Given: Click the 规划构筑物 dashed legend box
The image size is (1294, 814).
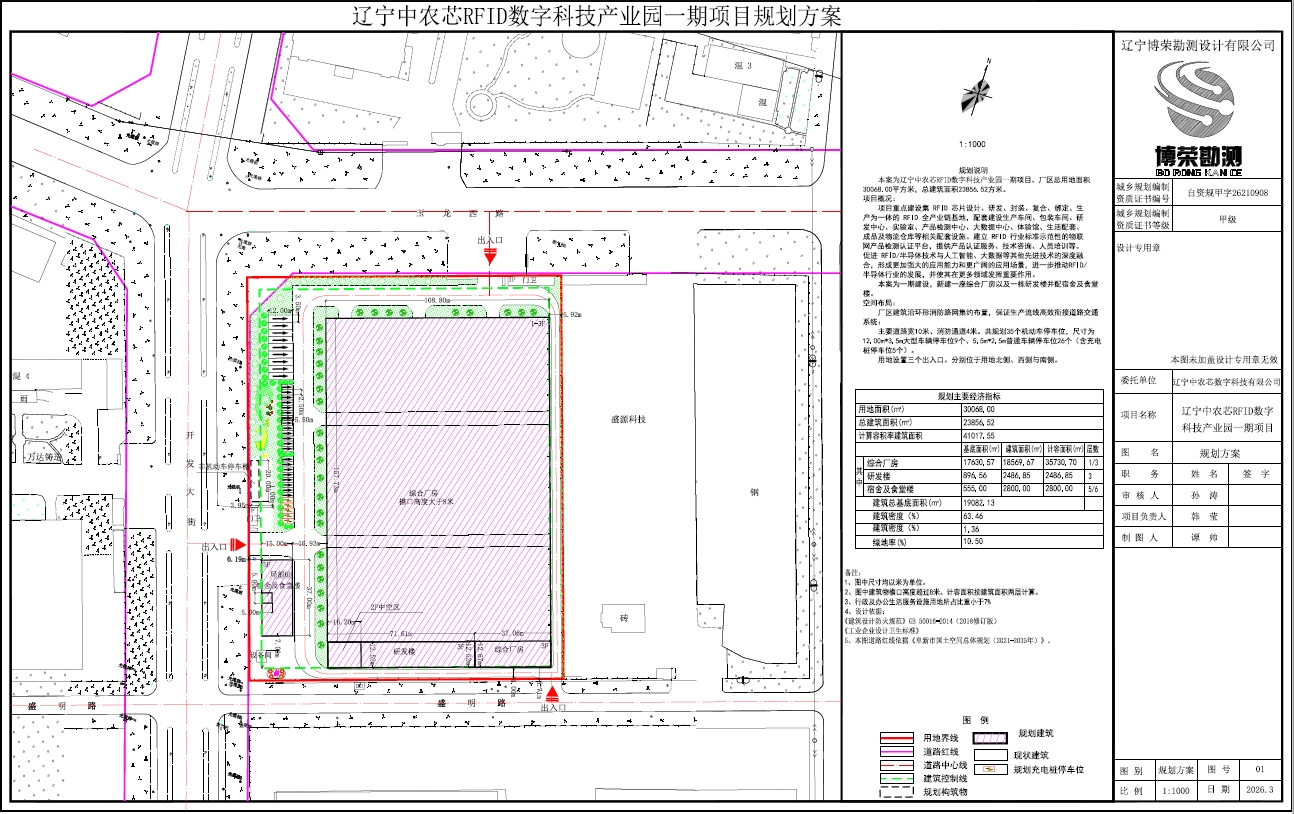Looking at the screenshot, I should (x=896, y=791).
